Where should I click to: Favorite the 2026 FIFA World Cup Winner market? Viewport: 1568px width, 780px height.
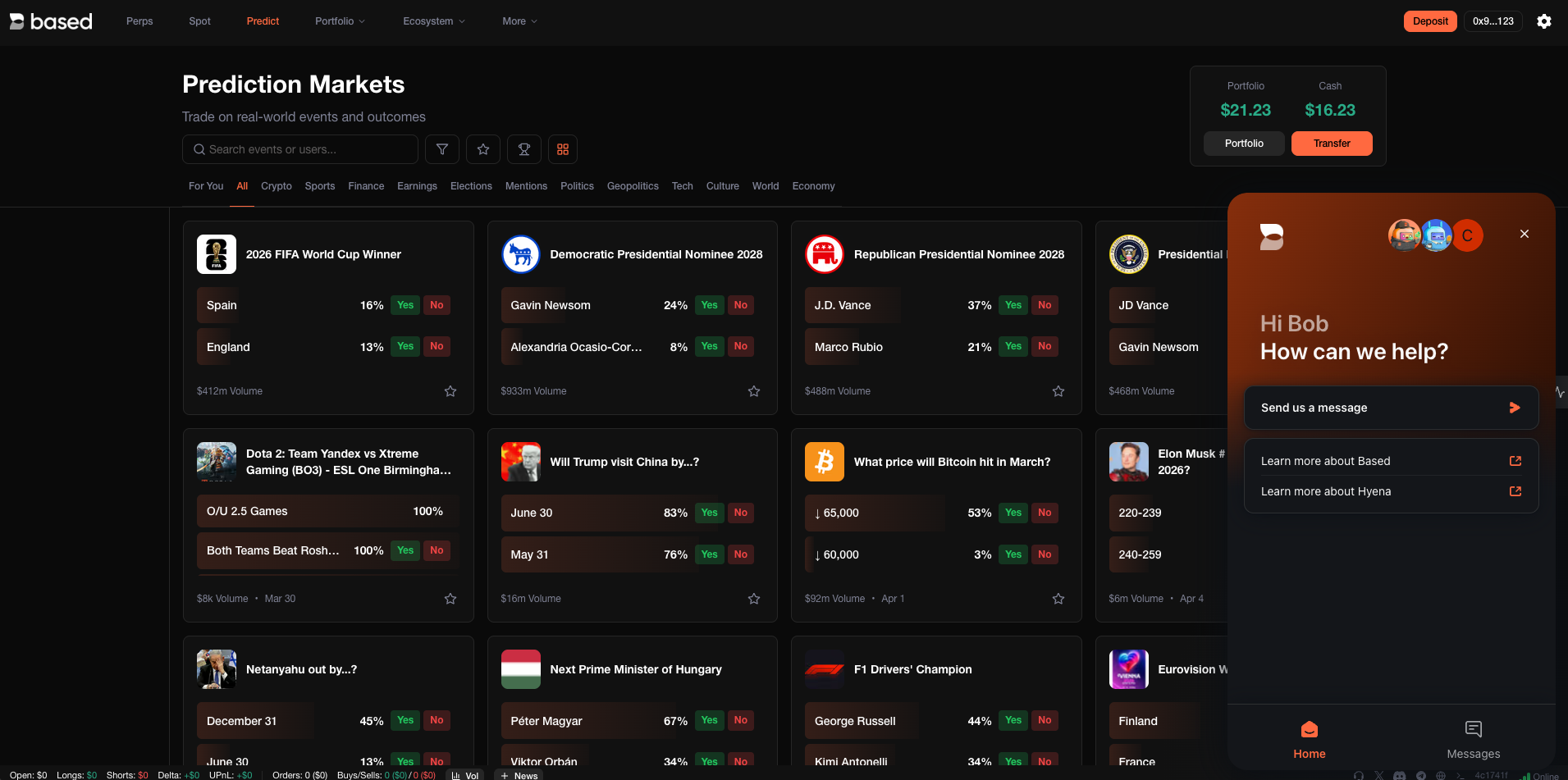click(x=450, y=391)
